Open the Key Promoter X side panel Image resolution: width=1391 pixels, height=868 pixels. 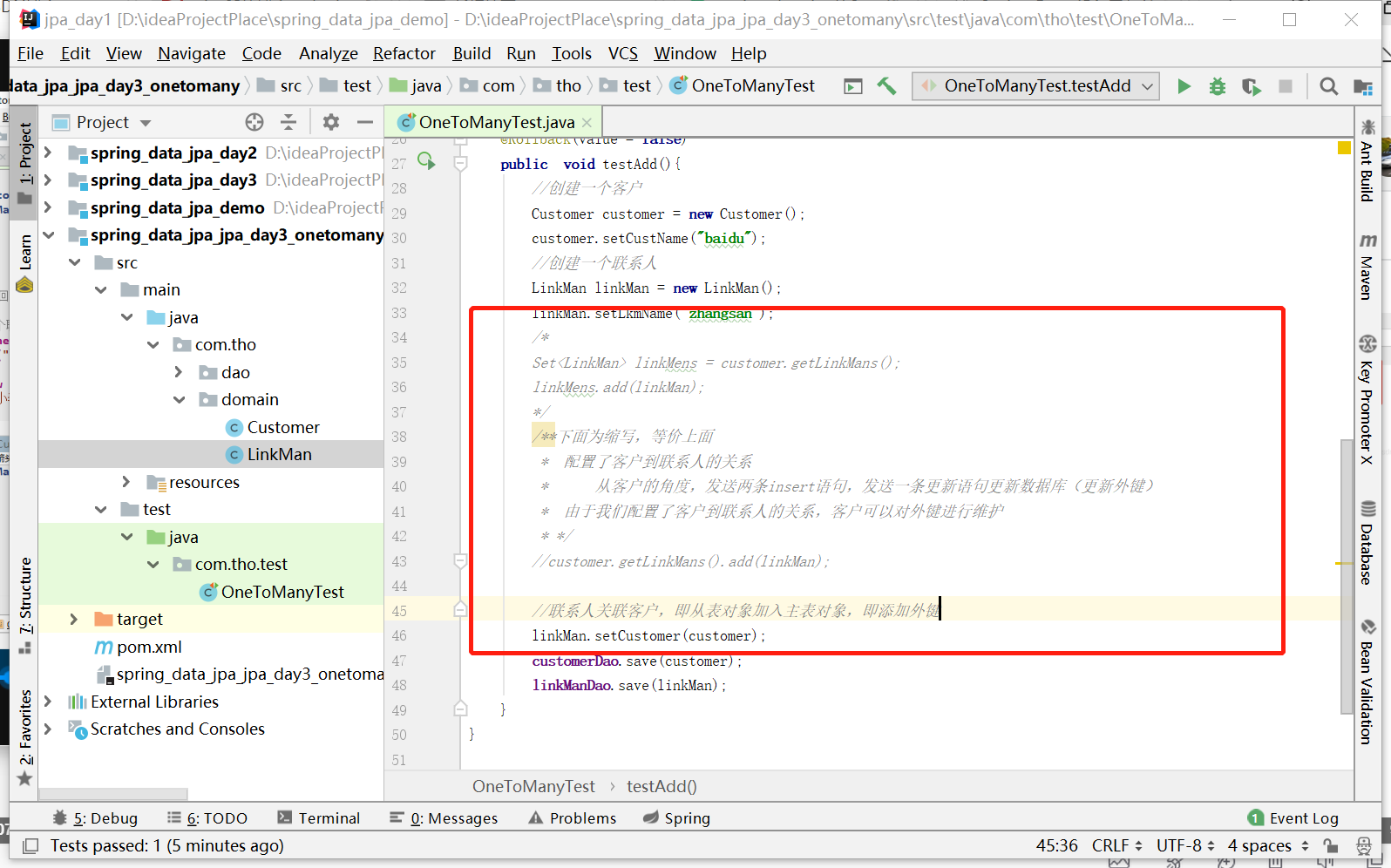pos(1367,400)
